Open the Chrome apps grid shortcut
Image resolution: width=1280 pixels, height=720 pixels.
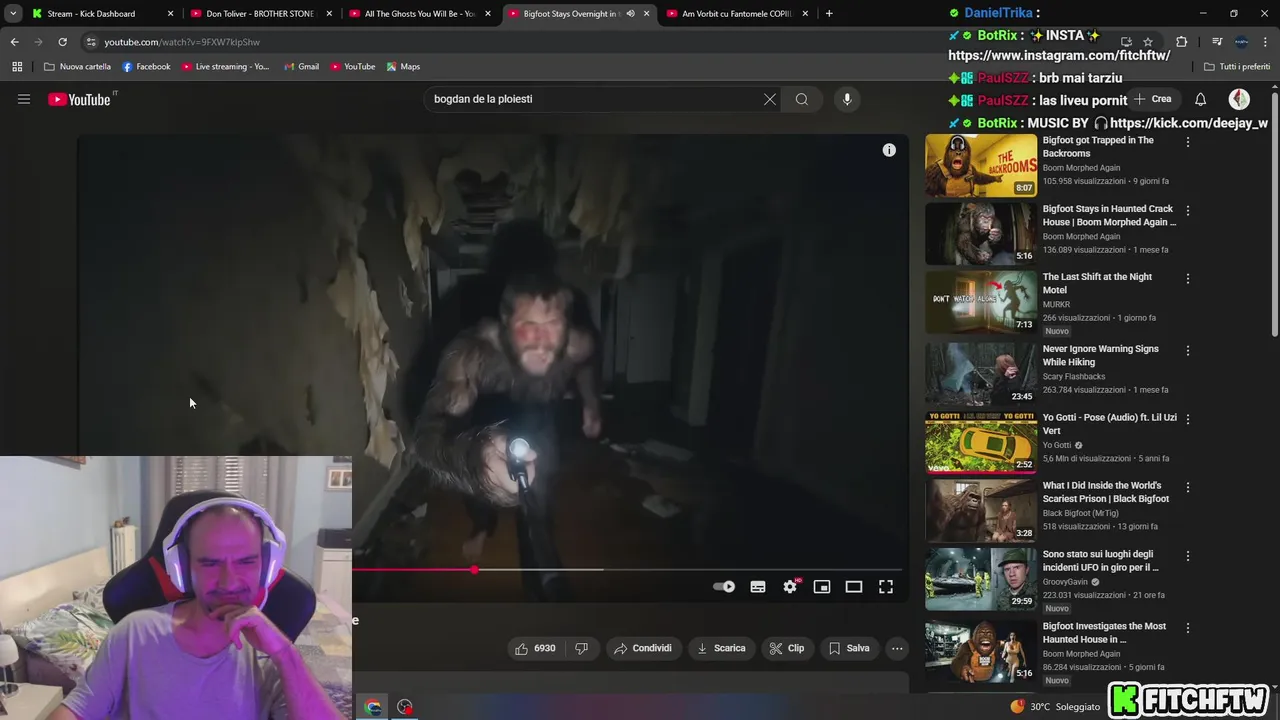tap(17, 67)
